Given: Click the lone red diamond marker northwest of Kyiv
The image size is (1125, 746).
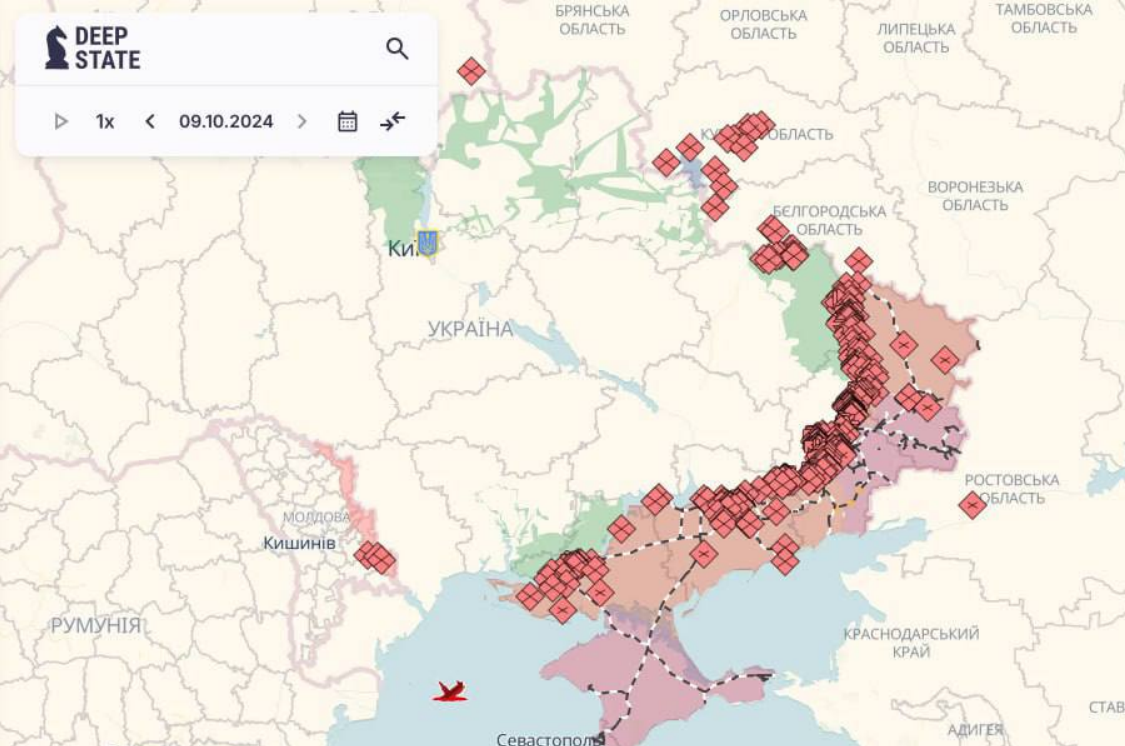Looking at the screenshot, I should coord(471,71).
